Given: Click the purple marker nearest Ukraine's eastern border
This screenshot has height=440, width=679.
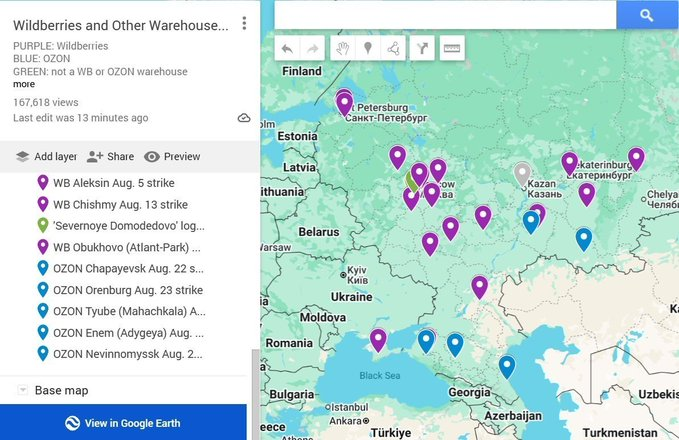Looking at the screenshot, I should (430, 243).
